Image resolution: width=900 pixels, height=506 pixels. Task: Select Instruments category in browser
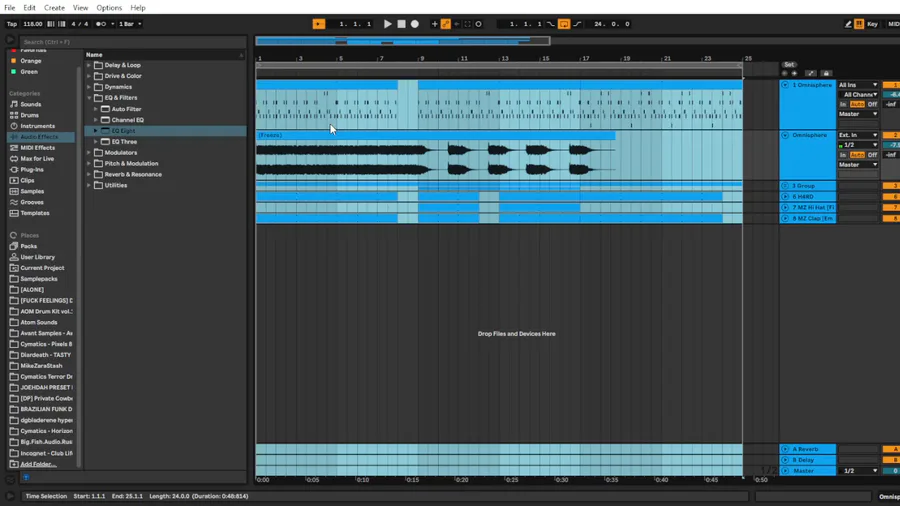pos(37,126)
